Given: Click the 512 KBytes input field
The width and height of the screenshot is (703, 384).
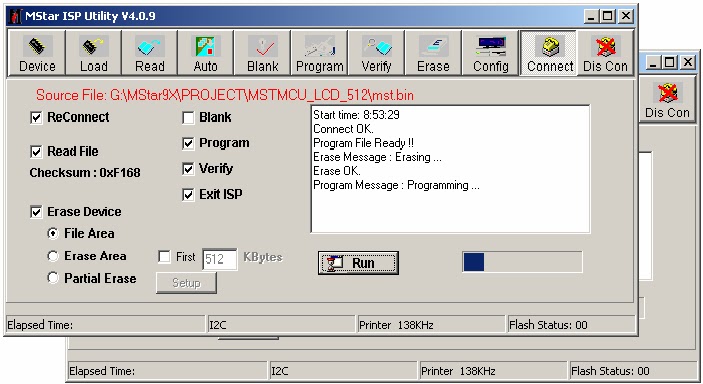Looking at the screenshot, I should point(219,259).
